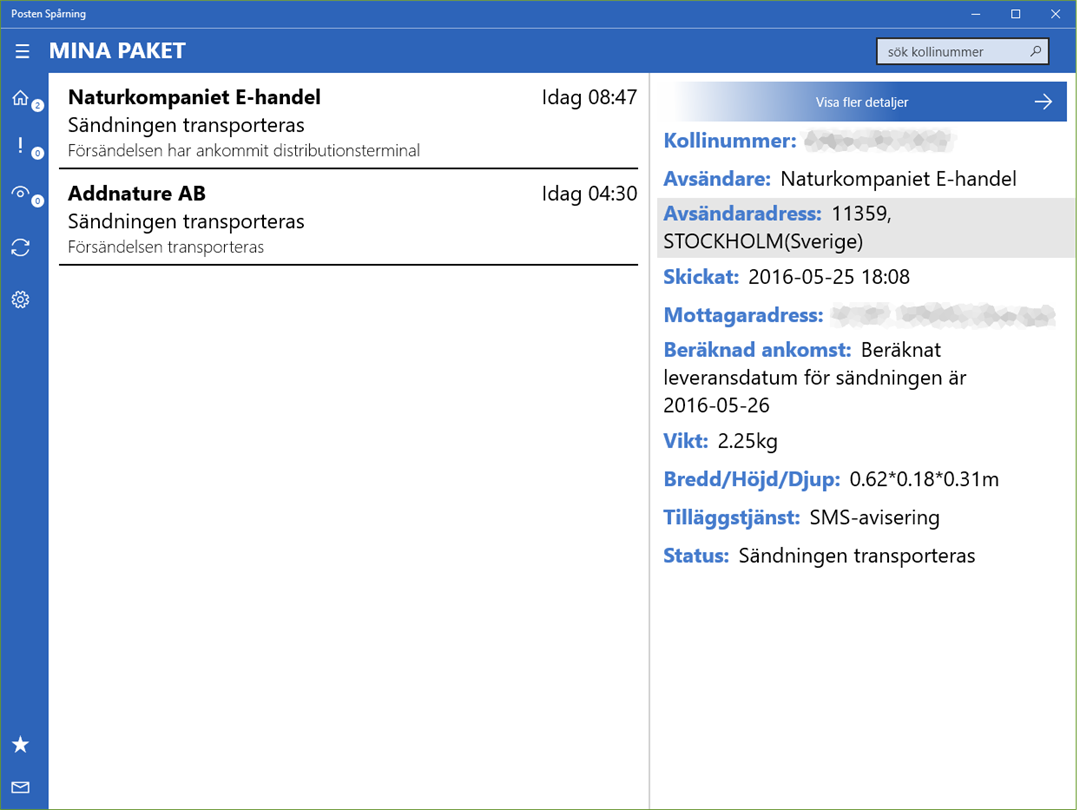The height and width of the screenshot is (810, 1077).
Task: Click the search magnifier icon
Action: [x=1036, y=51]
